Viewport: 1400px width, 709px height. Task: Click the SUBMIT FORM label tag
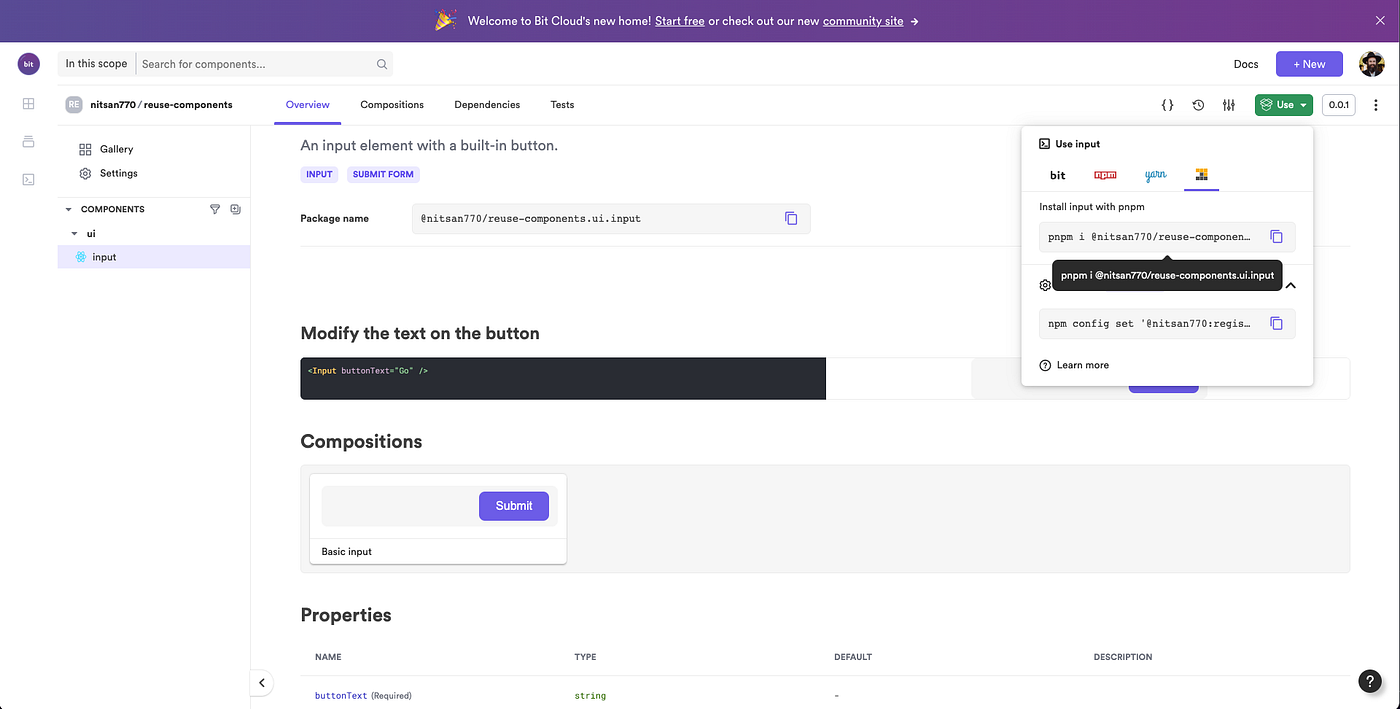click(383, 174)
